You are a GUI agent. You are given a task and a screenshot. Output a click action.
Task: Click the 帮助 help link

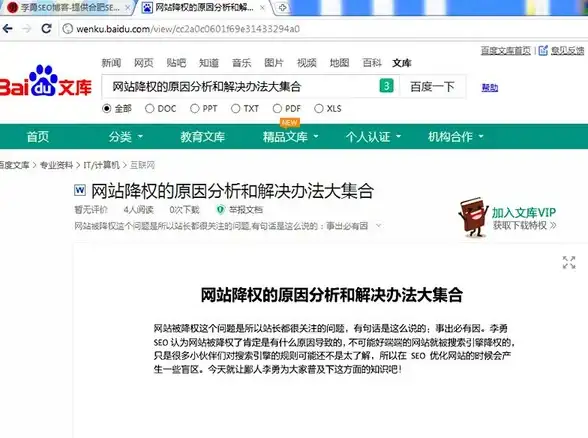click(x=490, y=88)
